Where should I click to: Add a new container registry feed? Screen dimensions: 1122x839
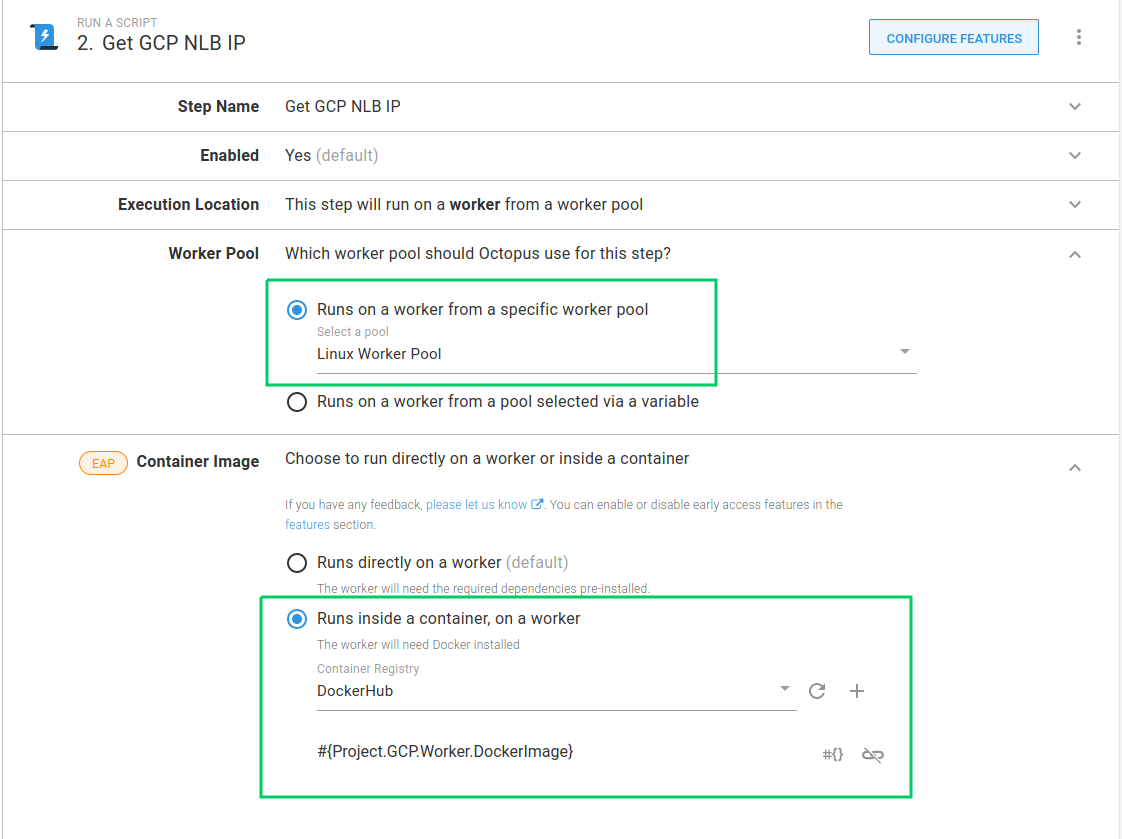click(857, 691)
